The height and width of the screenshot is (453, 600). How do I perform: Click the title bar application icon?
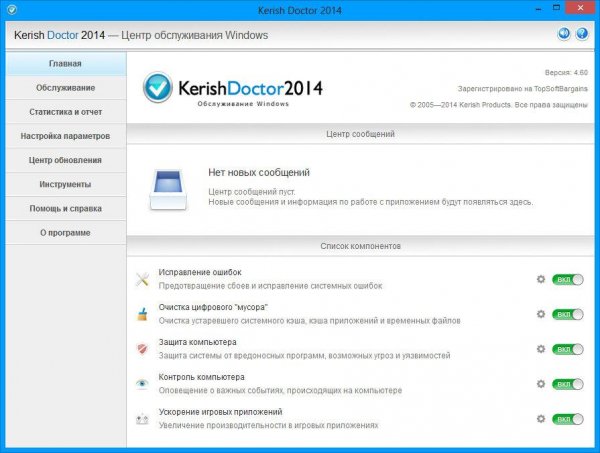coord(12,10)
